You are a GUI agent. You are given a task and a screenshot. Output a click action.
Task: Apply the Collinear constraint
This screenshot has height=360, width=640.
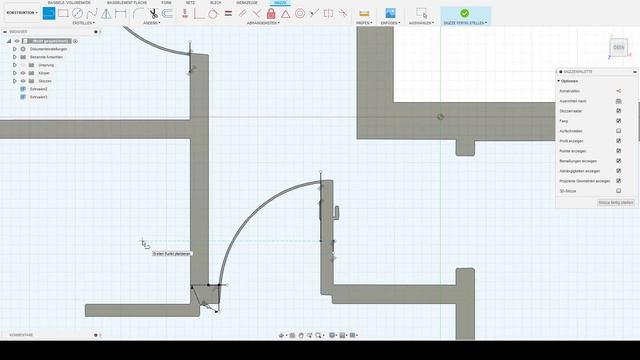314,13
